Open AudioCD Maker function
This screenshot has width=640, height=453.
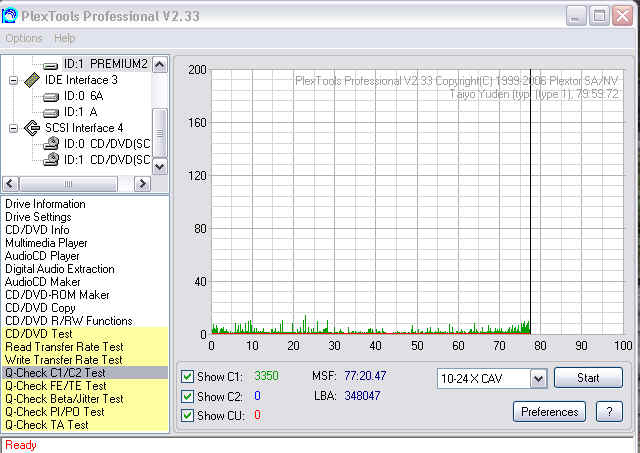pos(42,282)
